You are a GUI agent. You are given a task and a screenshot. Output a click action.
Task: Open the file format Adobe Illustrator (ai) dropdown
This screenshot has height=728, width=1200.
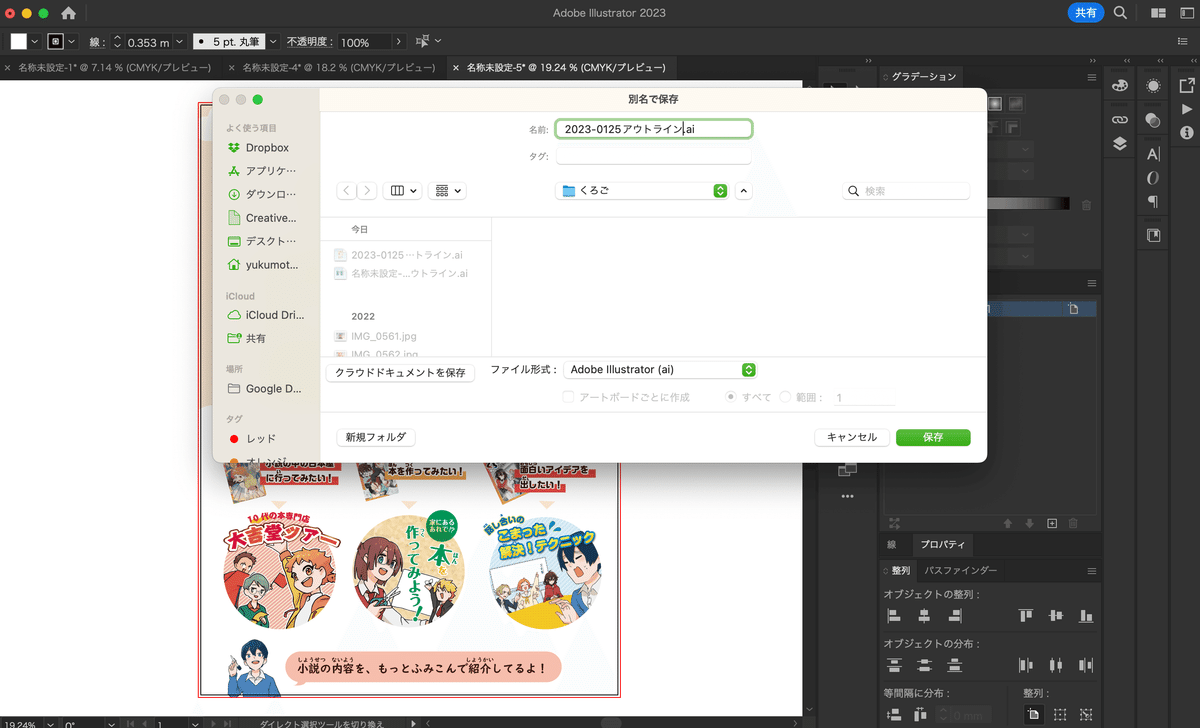[660, 370]
